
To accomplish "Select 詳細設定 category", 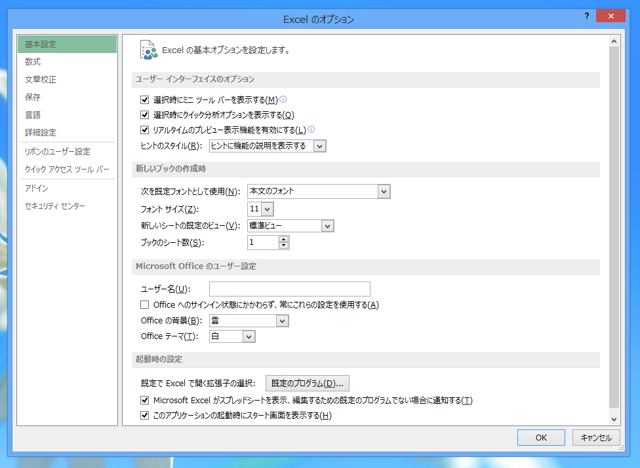I will pos(67,132).
